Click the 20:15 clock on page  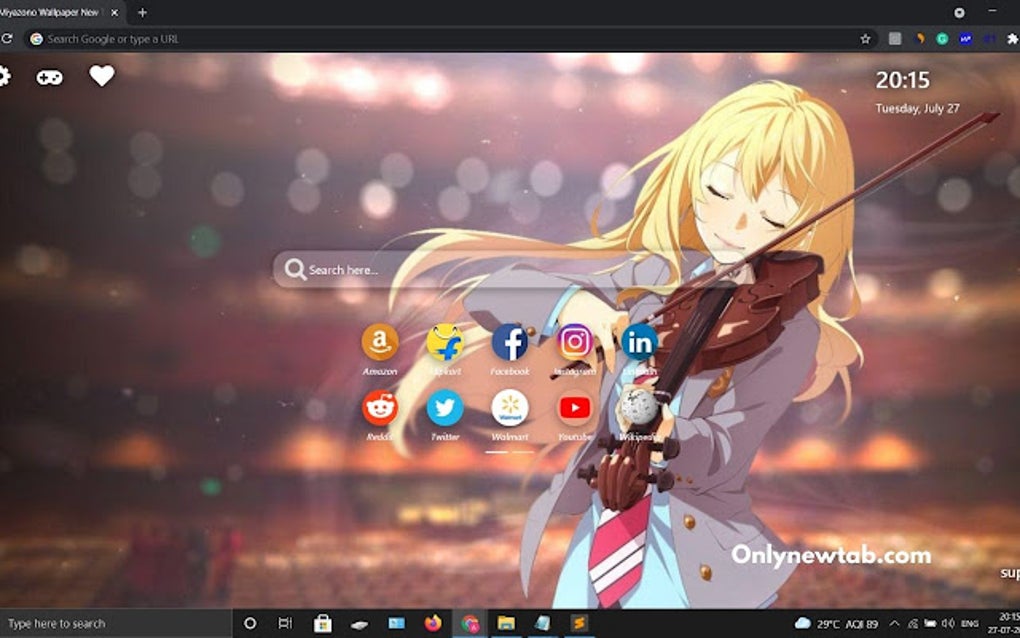point(902,80)
